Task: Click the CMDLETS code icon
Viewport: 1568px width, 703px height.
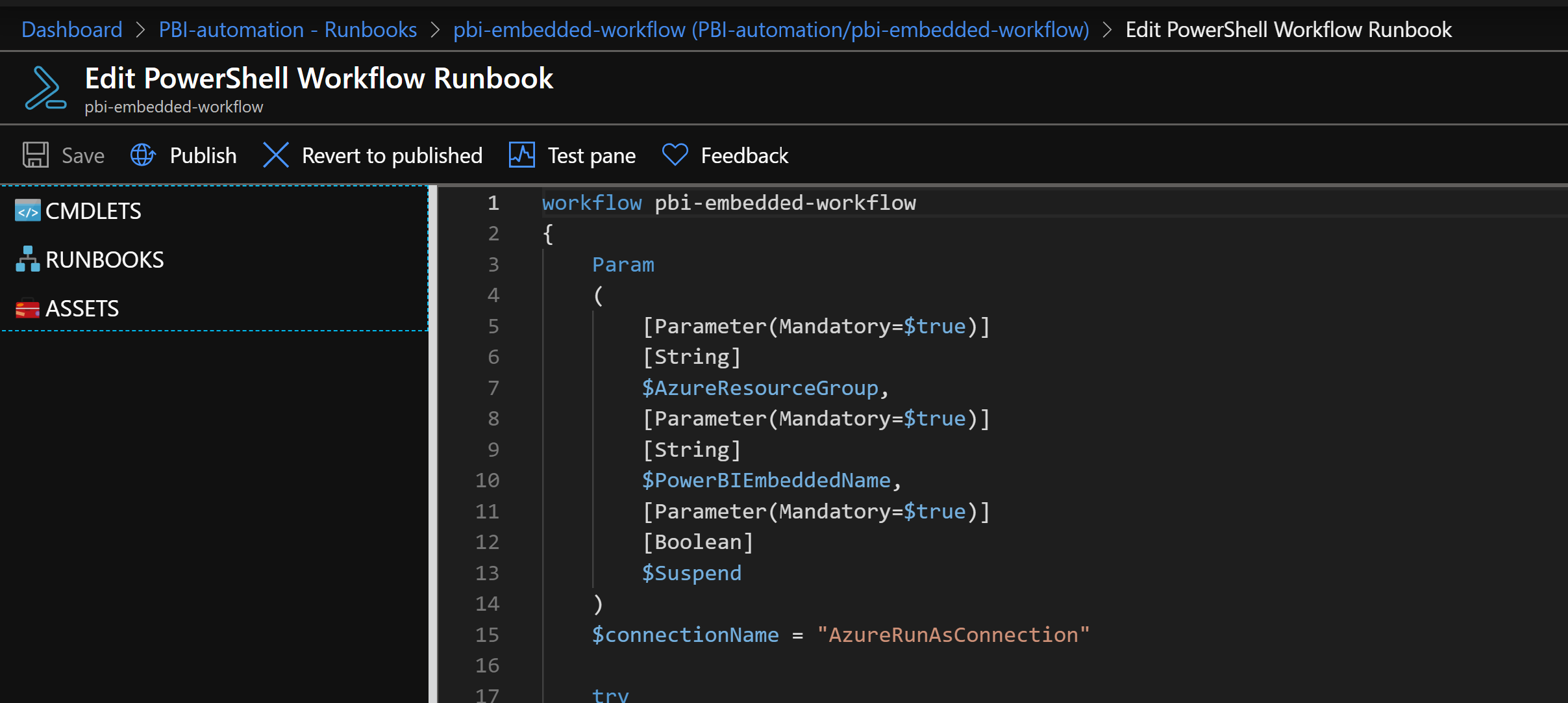Action: tap(27, 211)
